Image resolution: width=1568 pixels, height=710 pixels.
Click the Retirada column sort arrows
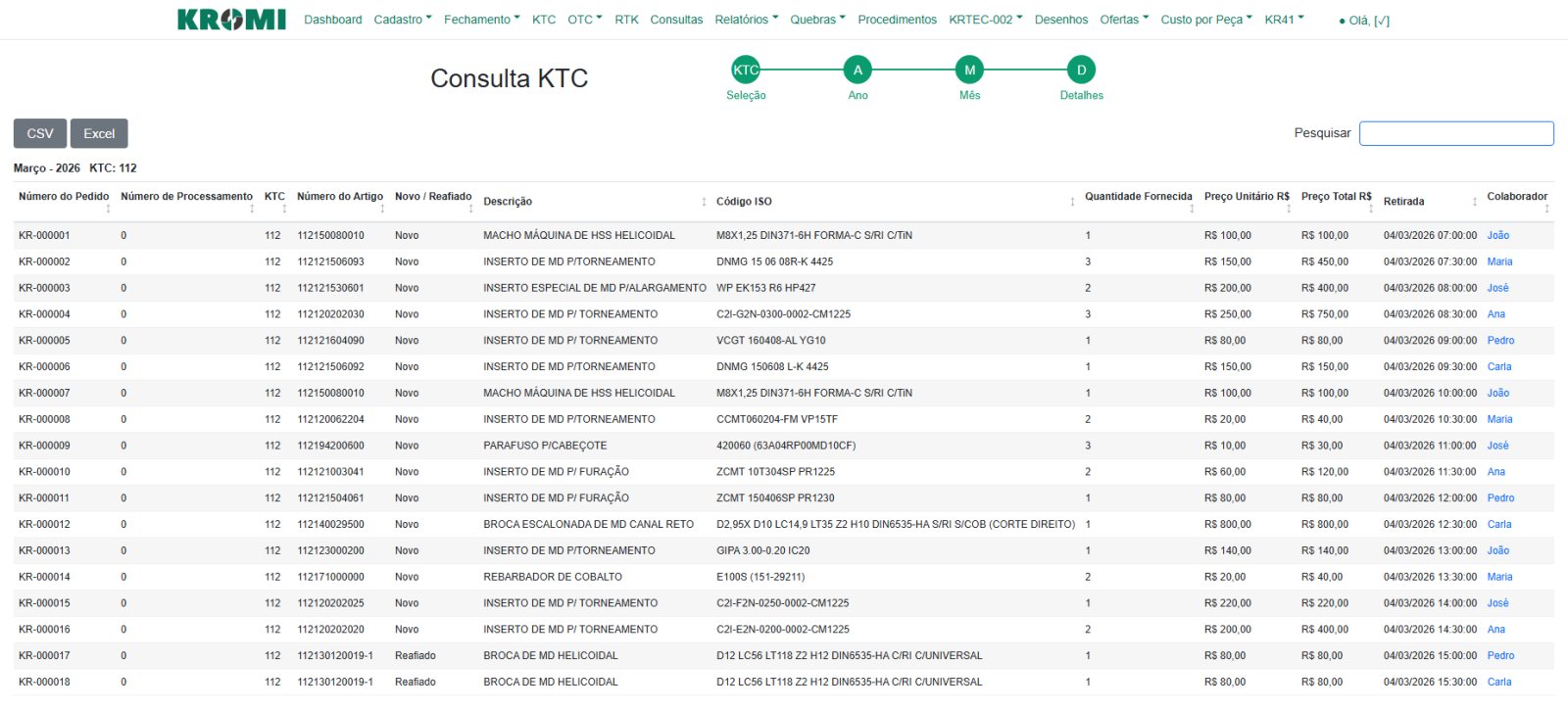[x=1474, y=202]
